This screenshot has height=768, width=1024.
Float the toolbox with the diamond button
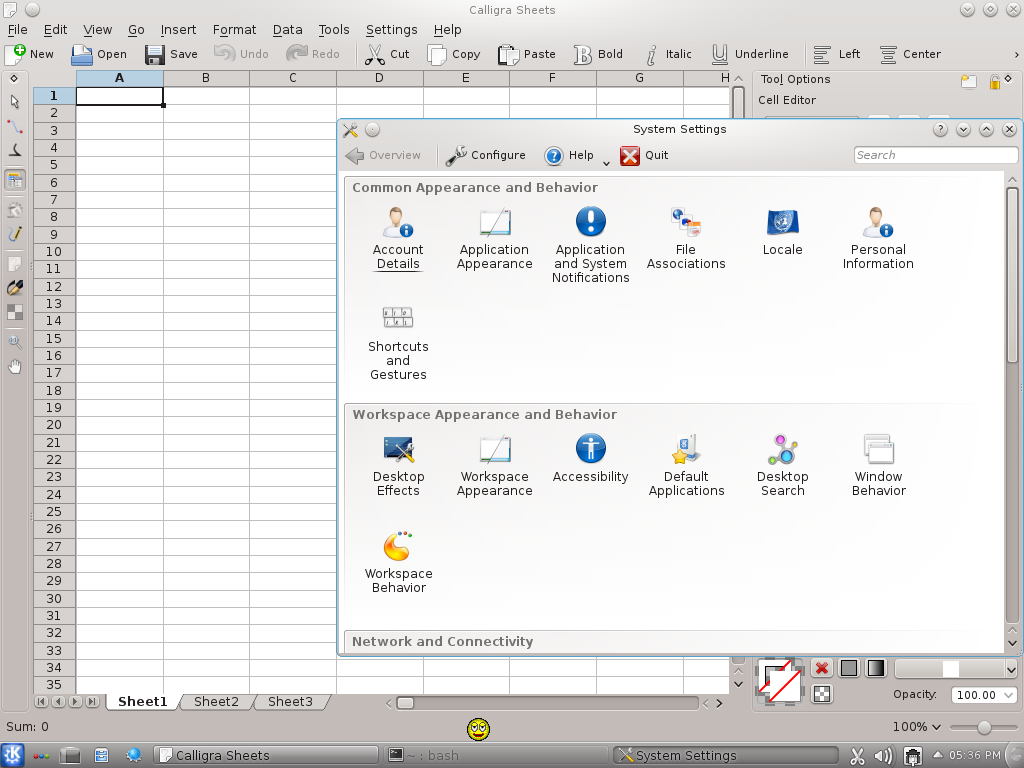pyautogui.click(x=14, y=78)
